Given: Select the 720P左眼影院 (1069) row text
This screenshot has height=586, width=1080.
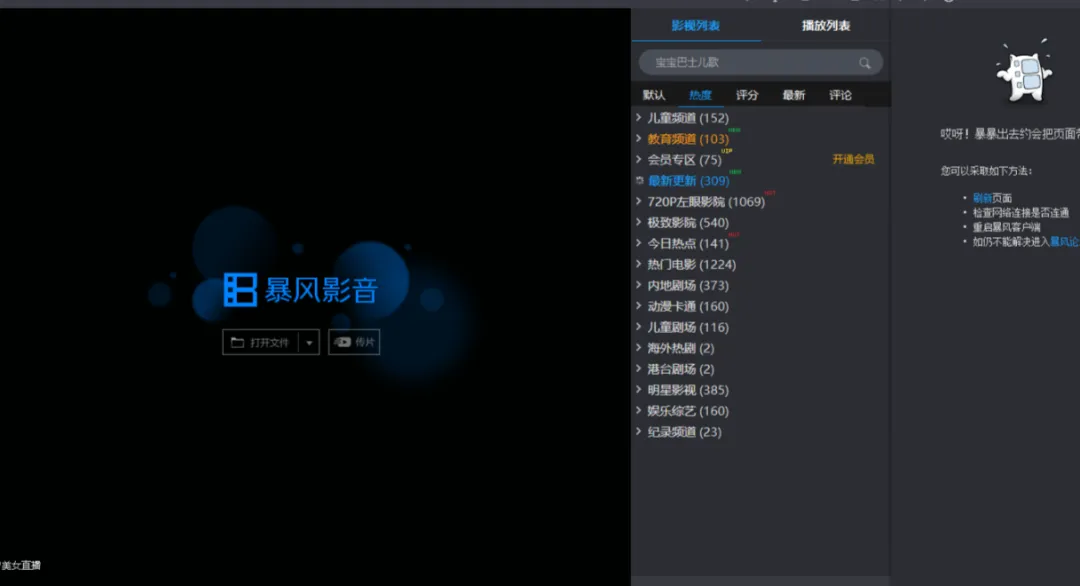Looking at the screenshot, I should (x=706, y=202).
